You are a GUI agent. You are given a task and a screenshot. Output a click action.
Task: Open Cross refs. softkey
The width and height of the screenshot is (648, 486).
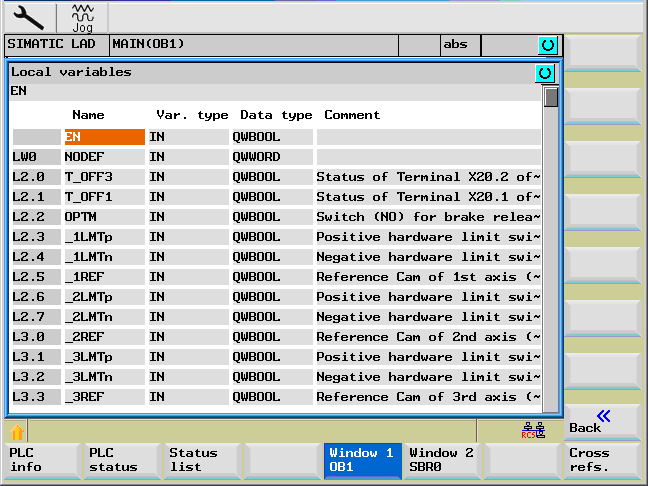[x=601, y=460]
